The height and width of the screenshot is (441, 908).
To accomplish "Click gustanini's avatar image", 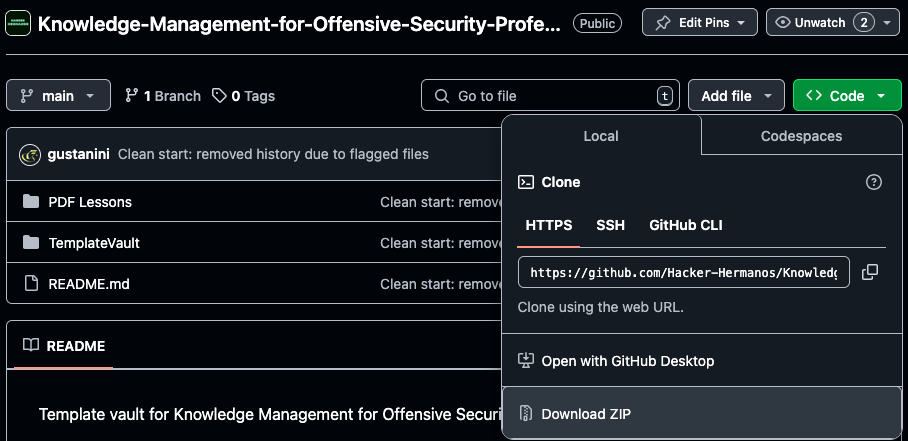I will click(x=30, y=155).
